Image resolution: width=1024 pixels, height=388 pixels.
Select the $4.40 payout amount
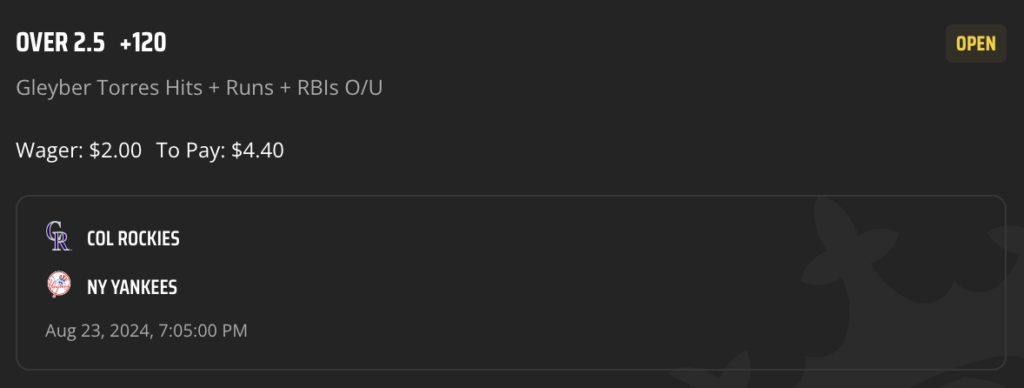[257, 151]
